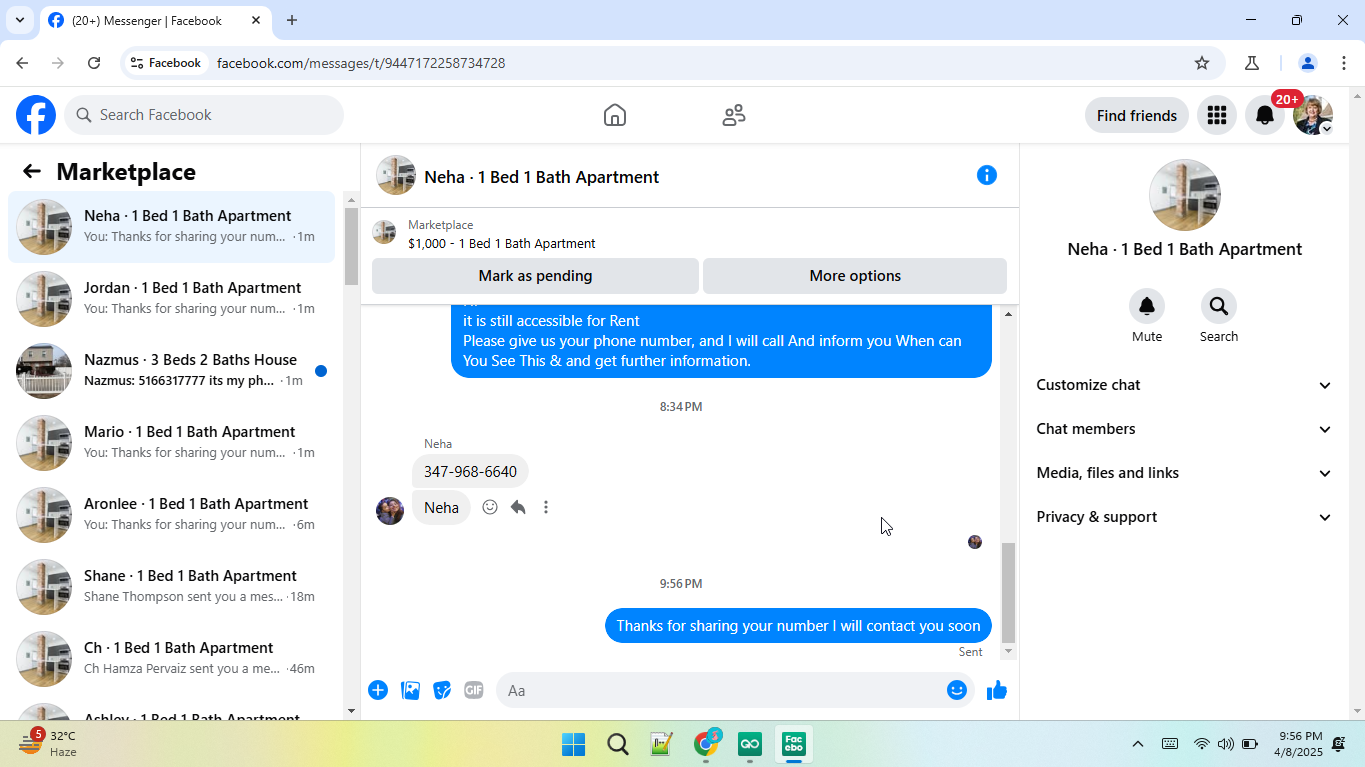View site information icon in address bar
This screenshot has width=1365, height=767.
tap(137, 63)
